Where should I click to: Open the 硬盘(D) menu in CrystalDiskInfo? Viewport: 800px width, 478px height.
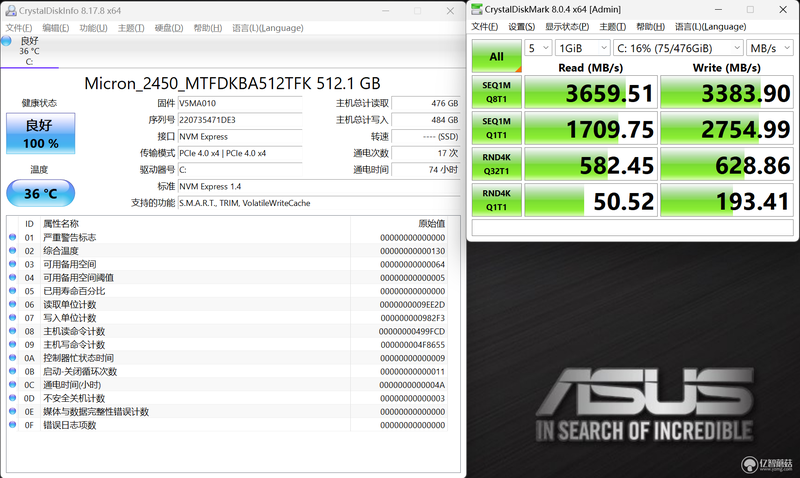tap(169, 28)
